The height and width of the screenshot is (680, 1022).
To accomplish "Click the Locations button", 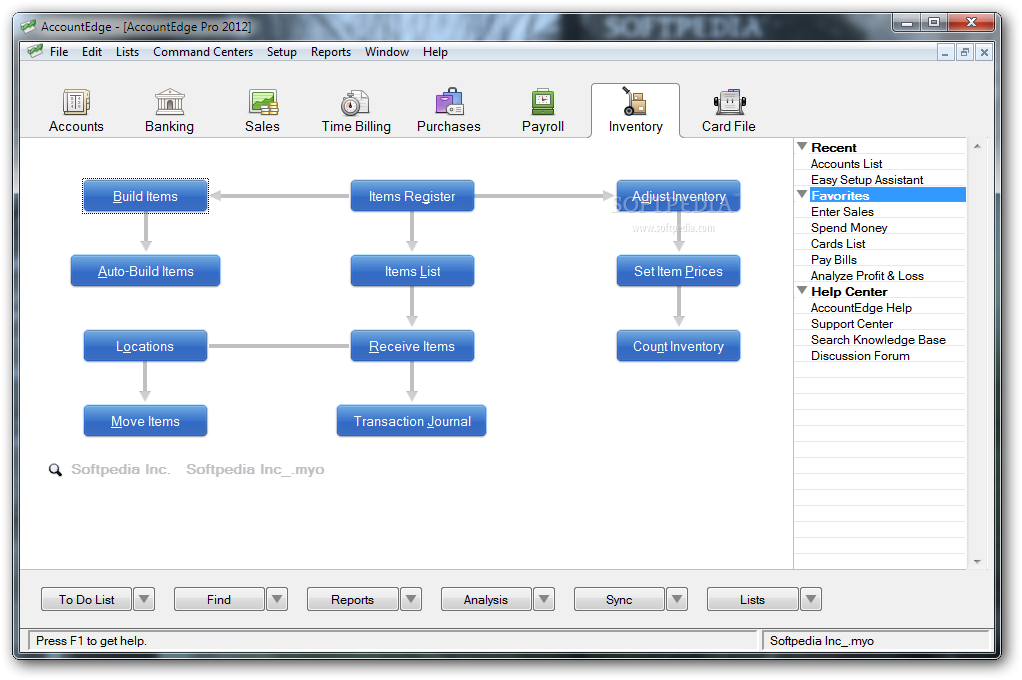I will point(145,346).
